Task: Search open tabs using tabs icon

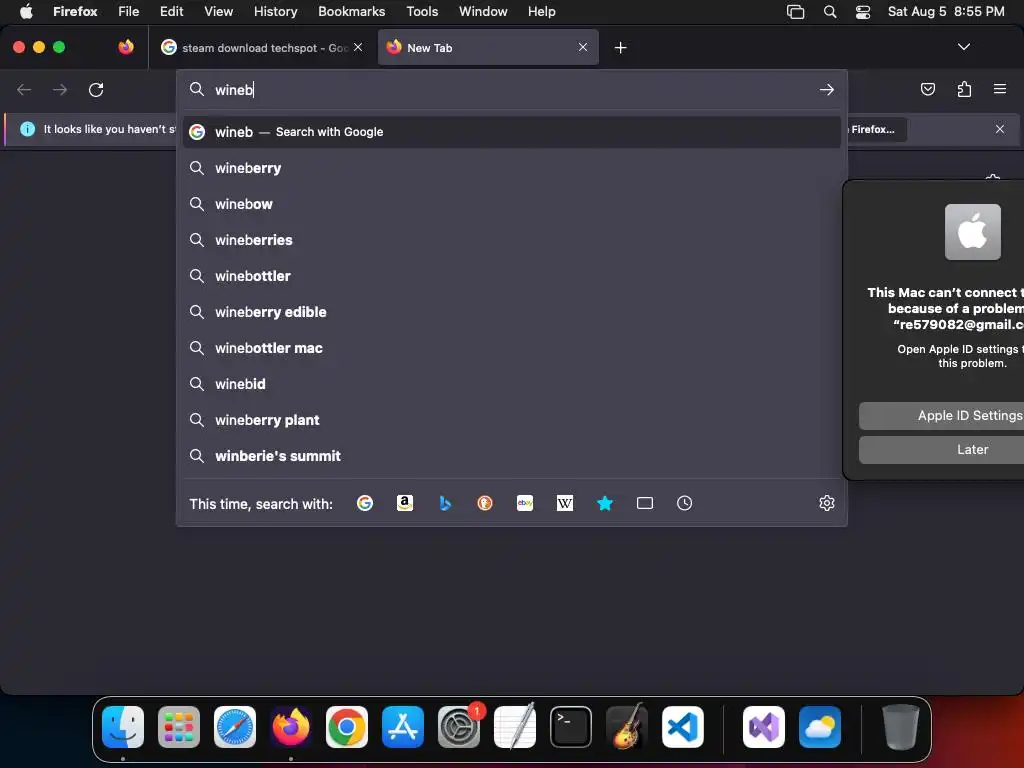Action: 645,503
